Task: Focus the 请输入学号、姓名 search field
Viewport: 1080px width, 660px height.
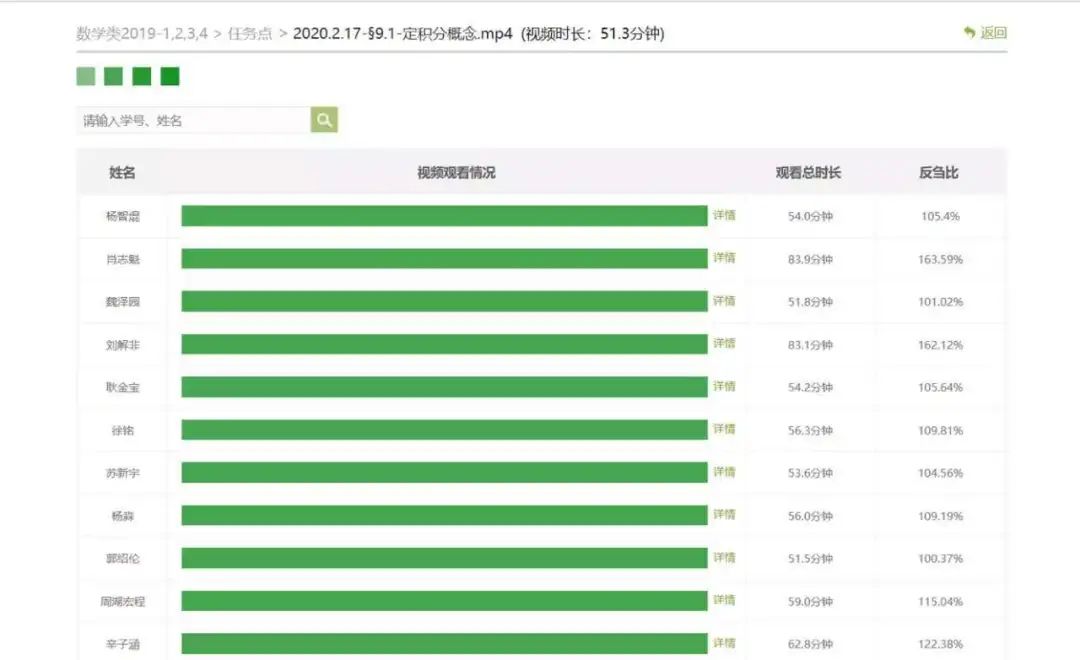Action: click(x=193, y=120)
